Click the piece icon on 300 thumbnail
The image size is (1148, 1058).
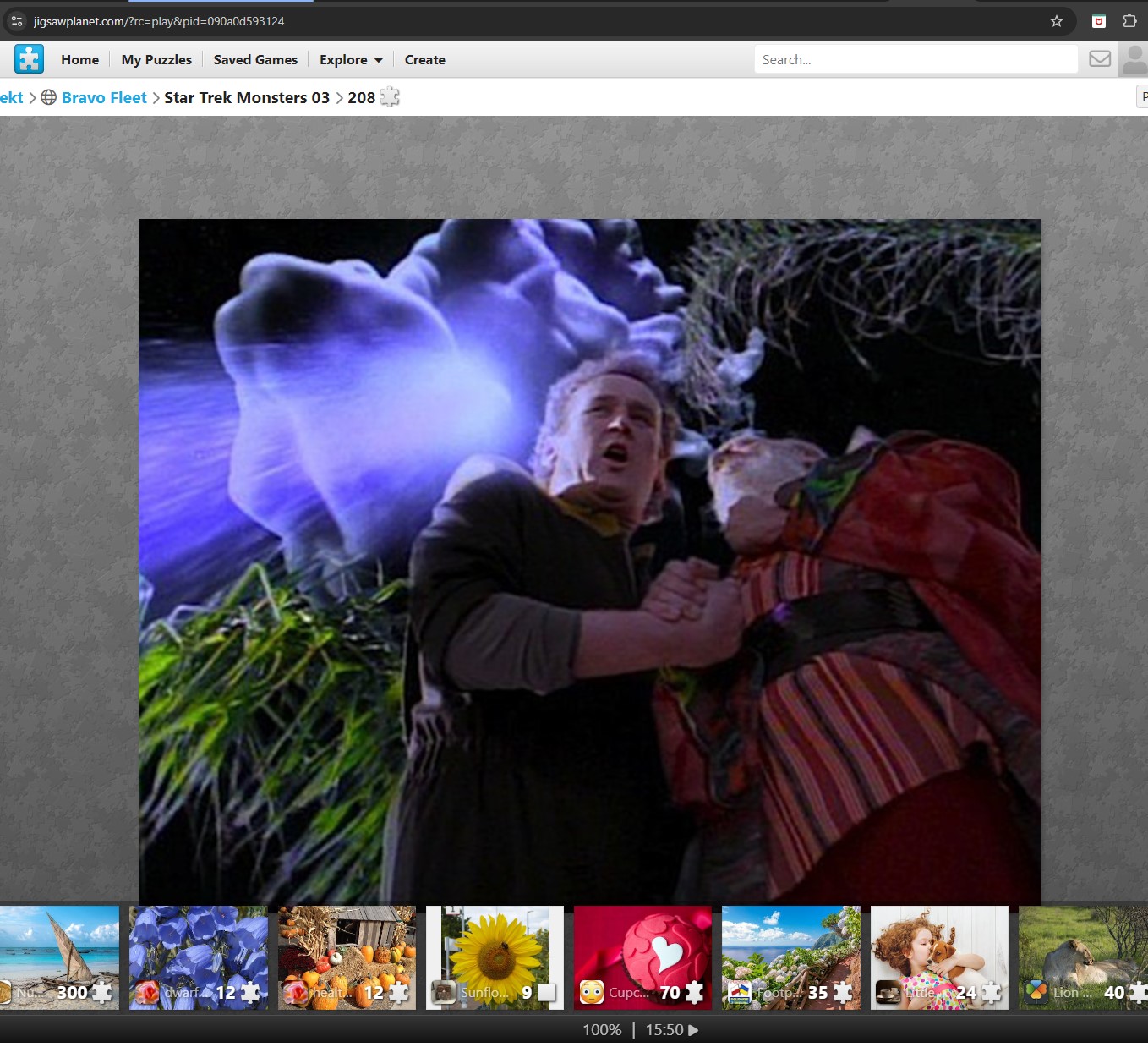click(102, 992)
